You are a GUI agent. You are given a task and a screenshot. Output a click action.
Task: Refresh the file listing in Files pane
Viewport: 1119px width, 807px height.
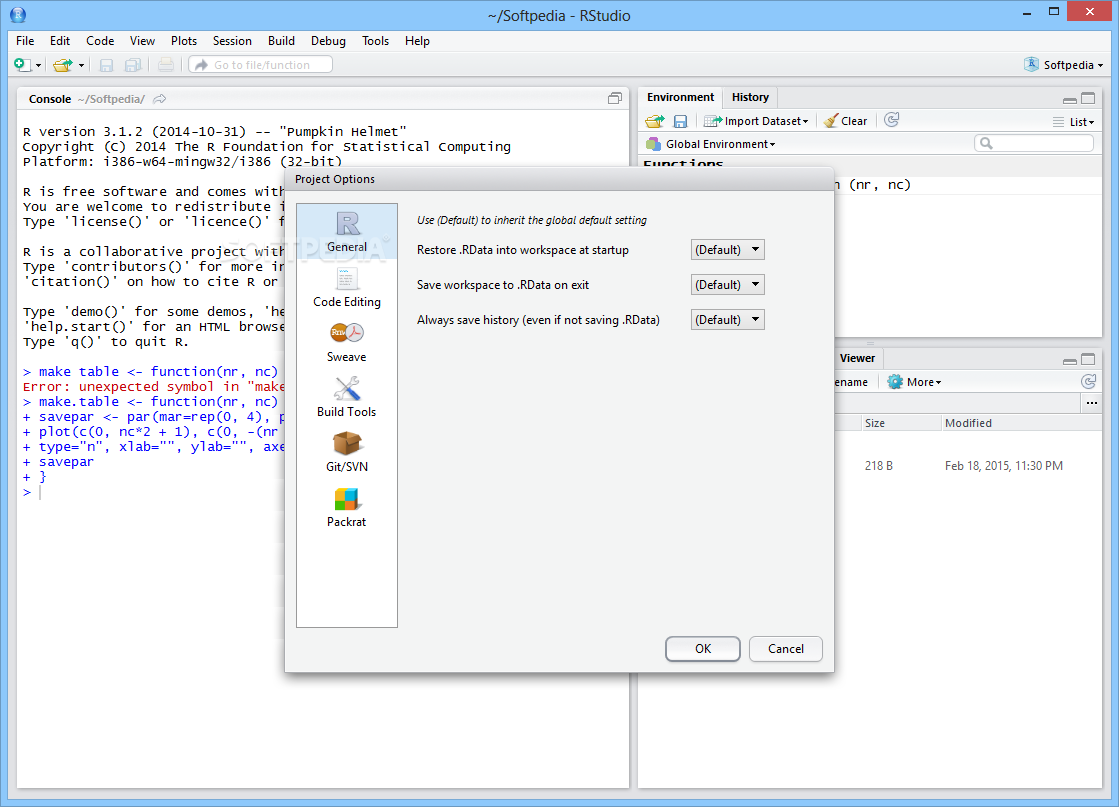tap(1088, 382)
